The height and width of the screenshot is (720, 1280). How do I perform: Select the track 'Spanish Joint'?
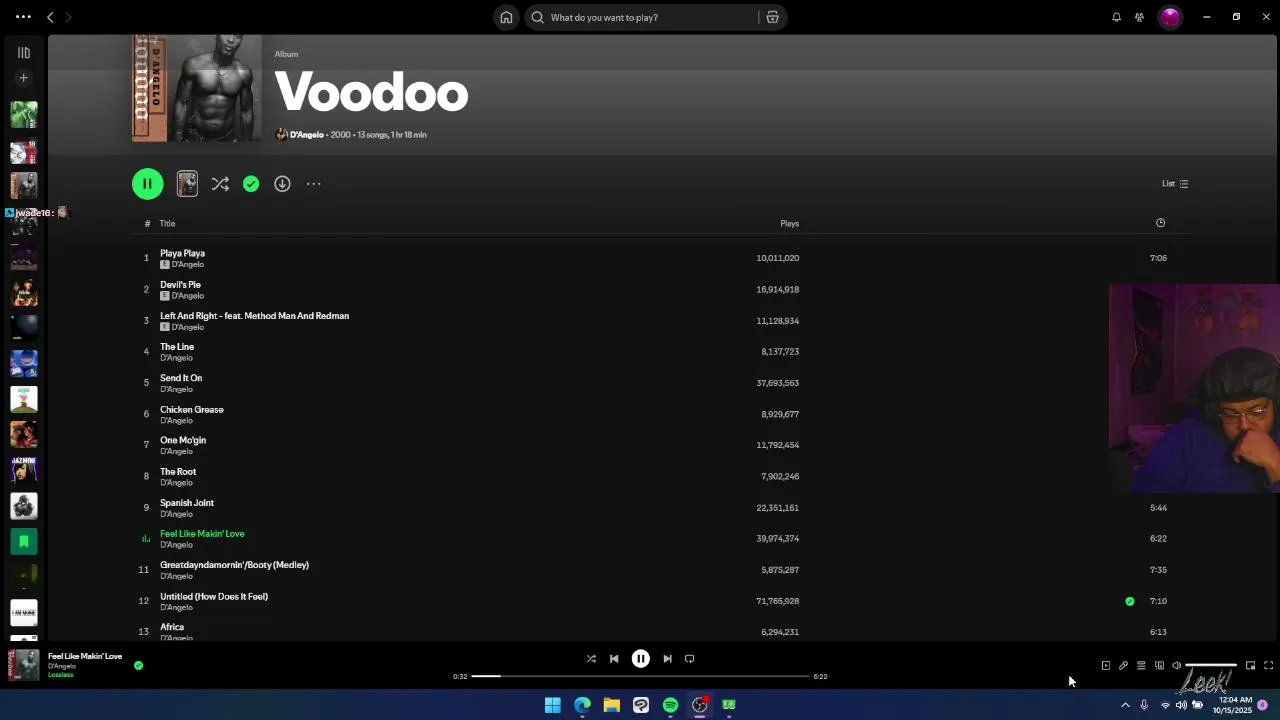(x=187, y=503)
